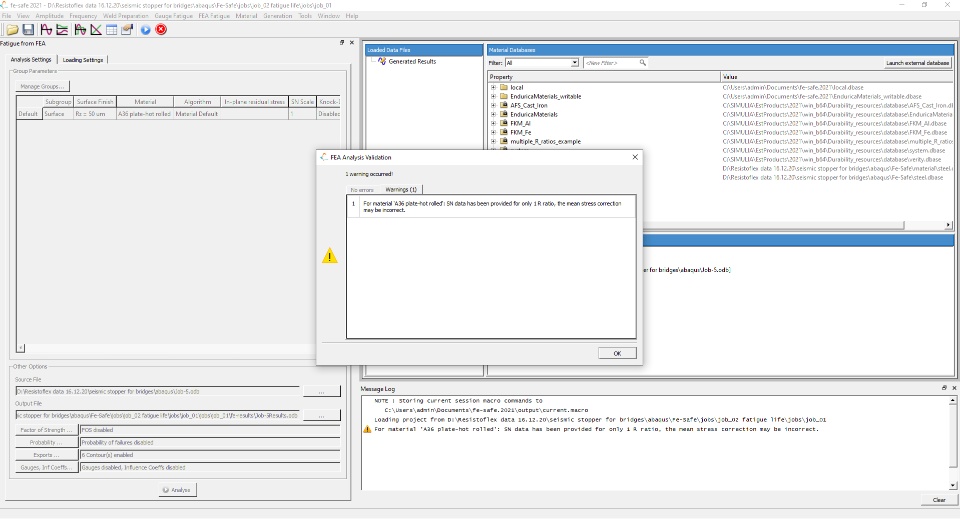Select the locked FKM_Fe database icon

point(504,132)
